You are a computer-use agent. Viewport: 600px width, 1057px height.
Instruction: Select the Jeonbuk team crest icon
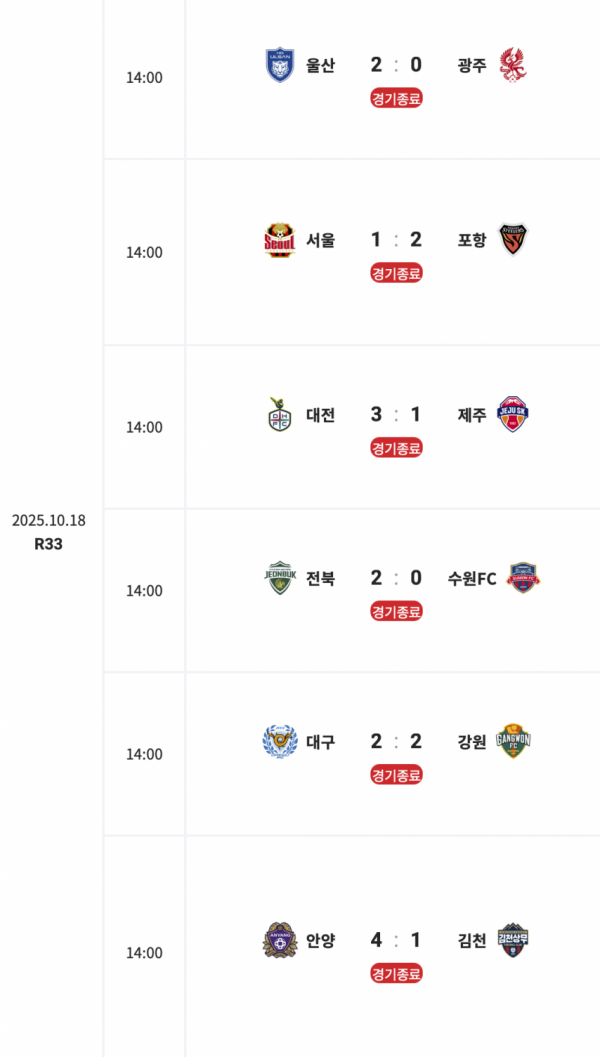coord(279,578)
